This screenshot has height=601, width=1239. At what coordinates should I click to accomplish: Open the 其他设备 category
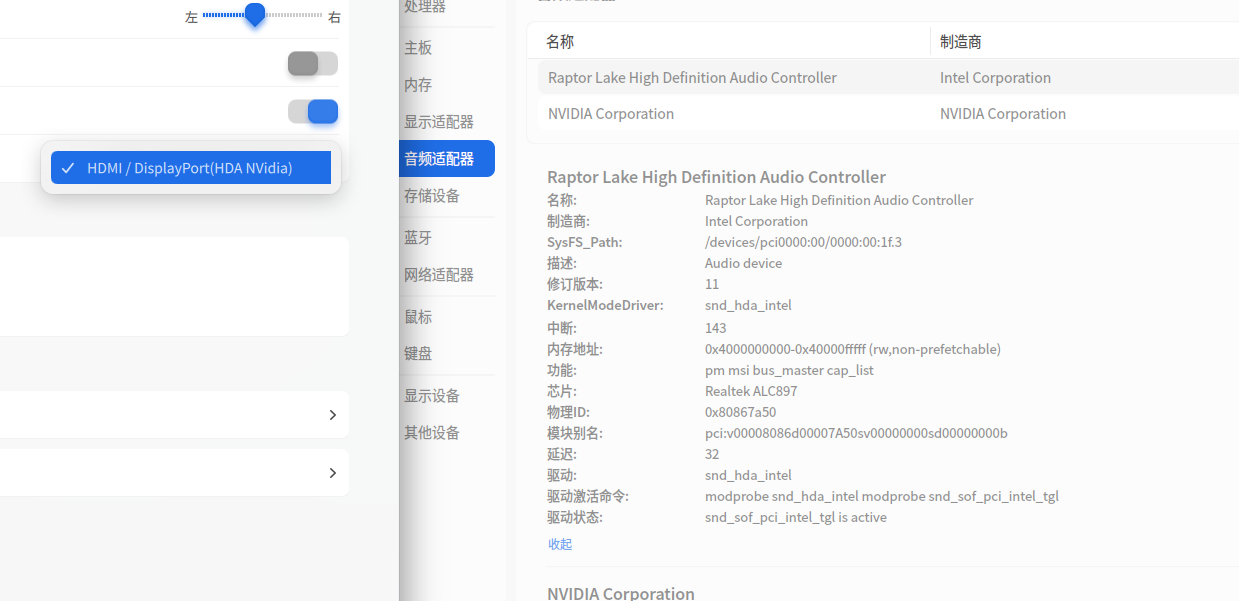tap(432, 433)
